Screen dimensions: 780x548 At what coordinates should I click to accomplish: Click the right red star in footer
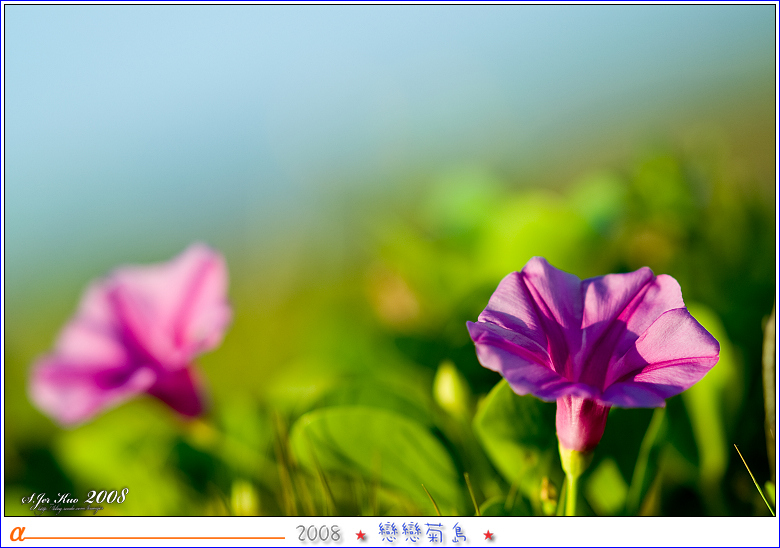[x=488, y=535]
